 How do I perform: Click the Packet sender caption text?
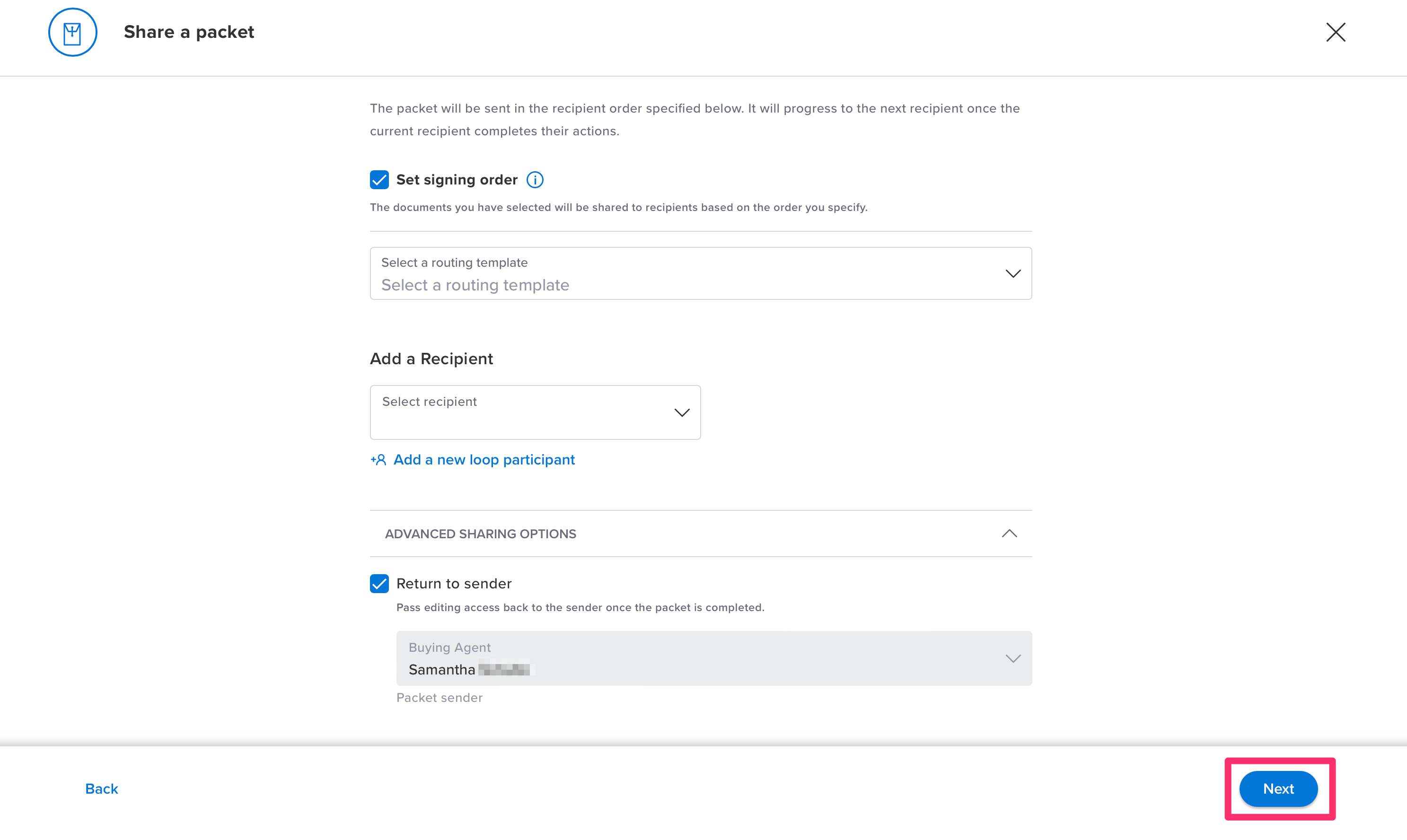coord(440,697)
